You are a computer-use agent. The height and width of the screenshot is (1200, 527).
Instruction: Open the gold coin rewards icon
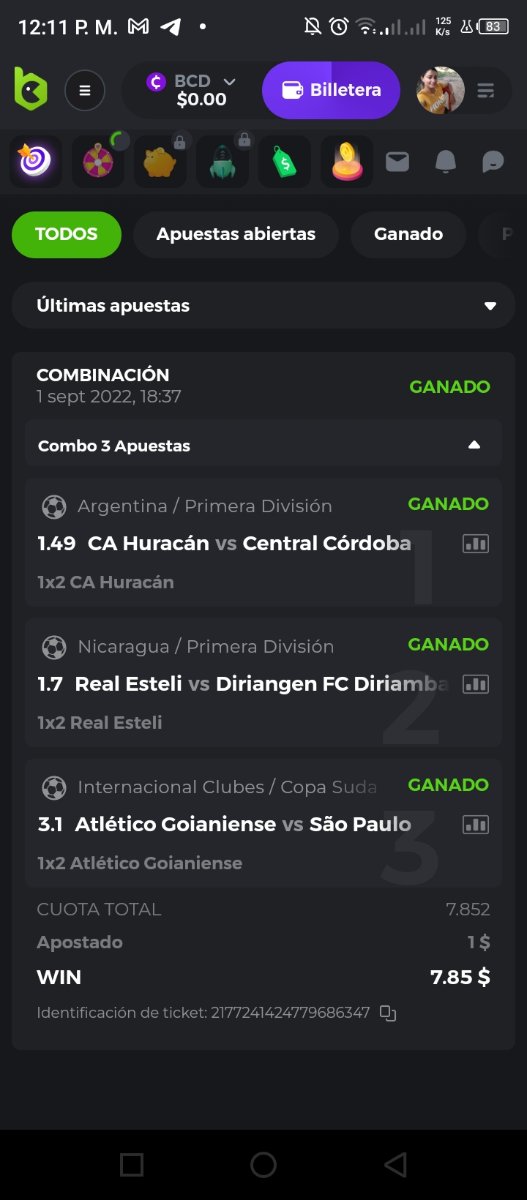tap(347, 161)
